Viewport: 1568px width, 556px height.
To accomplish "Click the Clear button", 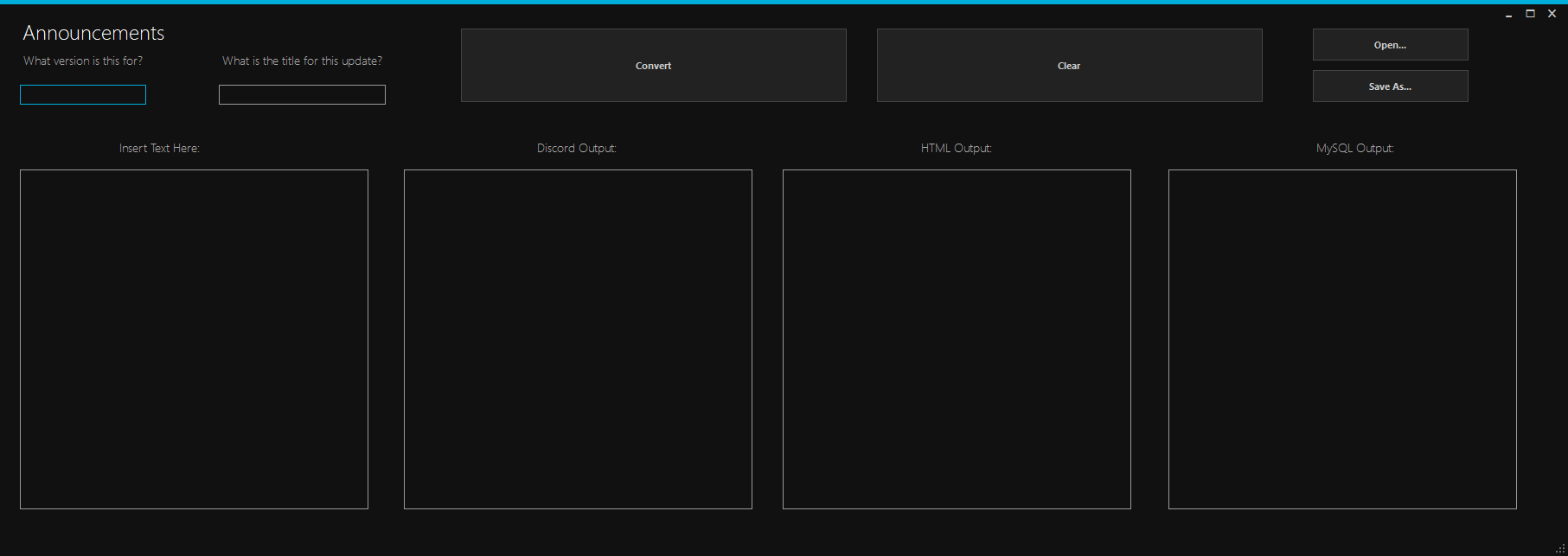I will click(1069, 66).
